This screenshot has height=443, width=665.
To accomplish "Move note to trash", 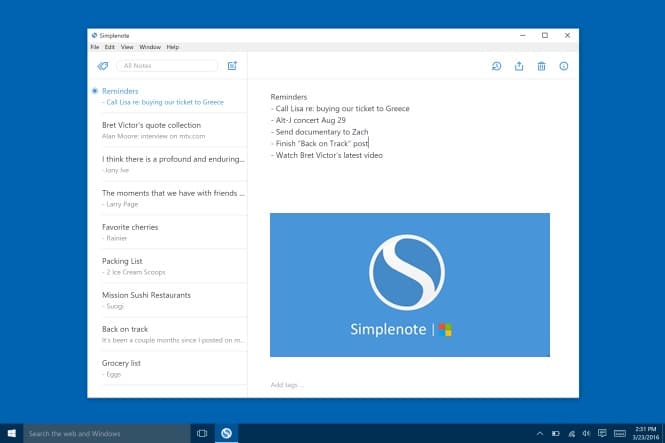I will click(541, 66).
